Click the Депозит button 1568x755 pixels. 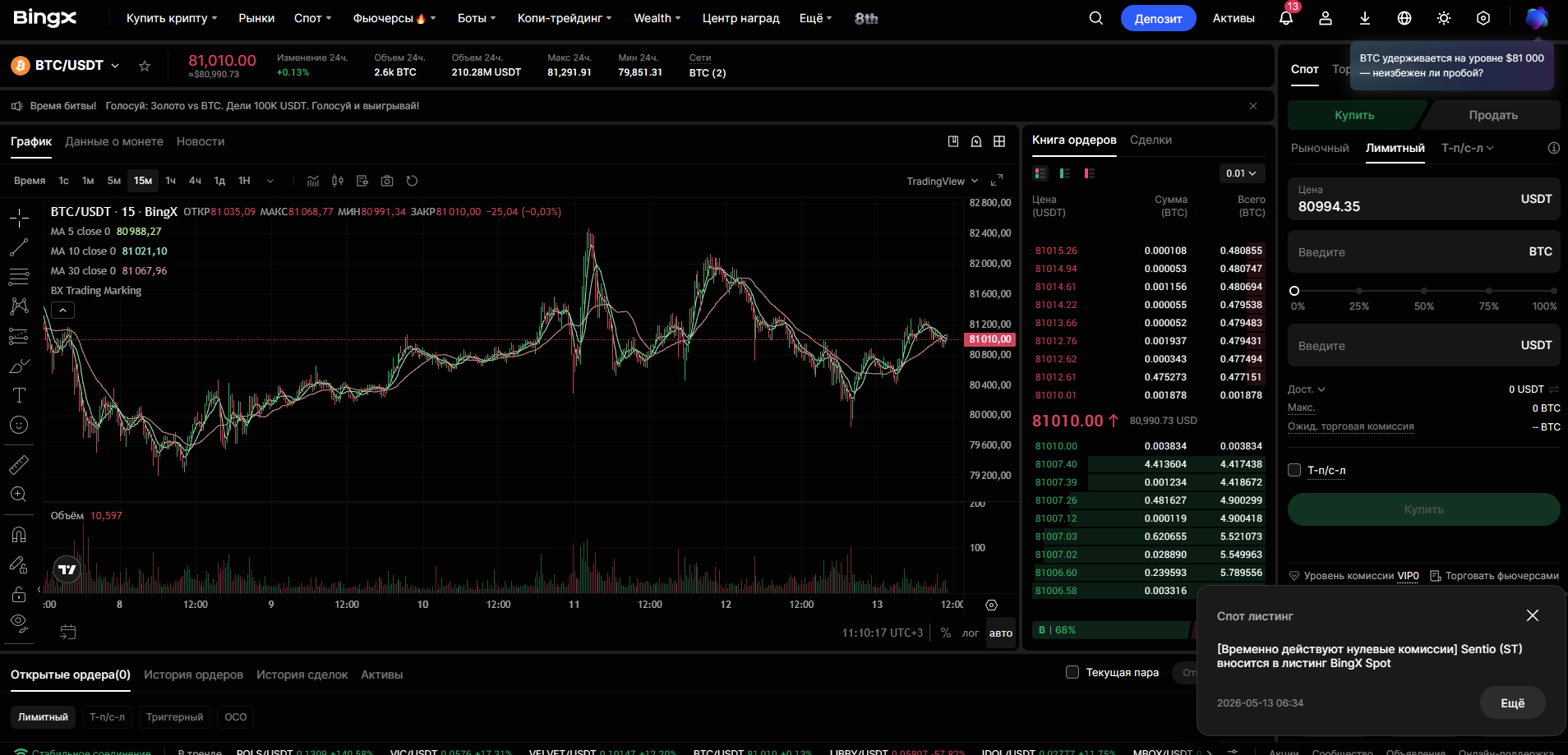point(1158,18)
